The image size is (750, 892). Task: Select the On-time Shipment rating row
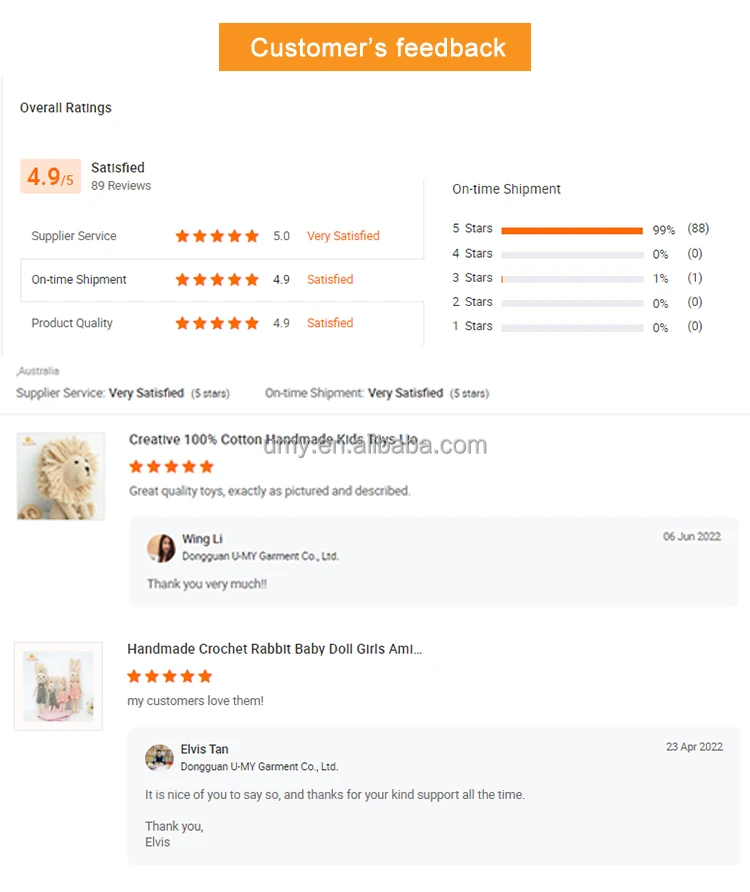pyautogui.click(x=222, y=280)
